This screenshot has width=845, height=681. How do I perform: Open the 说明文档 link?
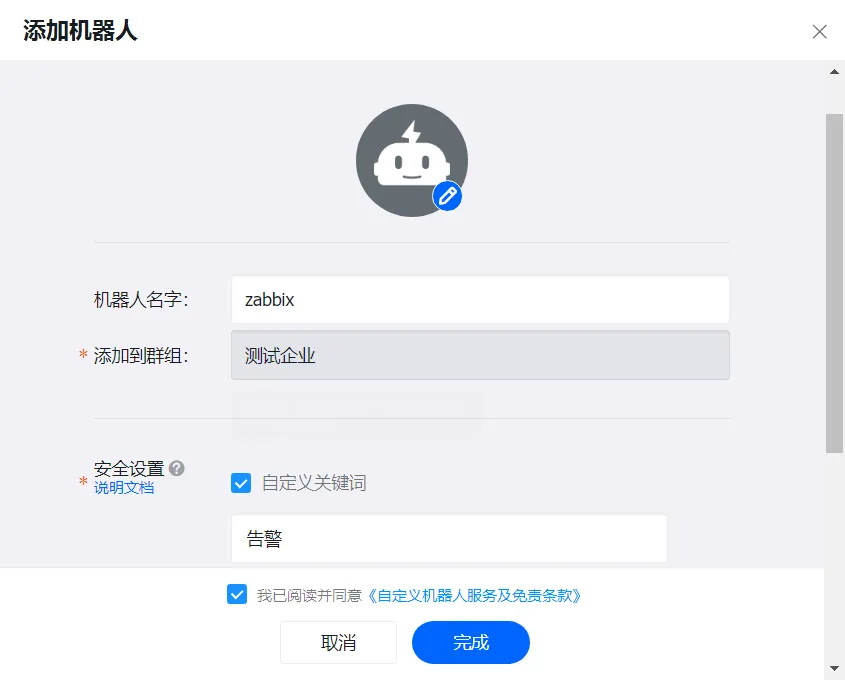[124, 488]
